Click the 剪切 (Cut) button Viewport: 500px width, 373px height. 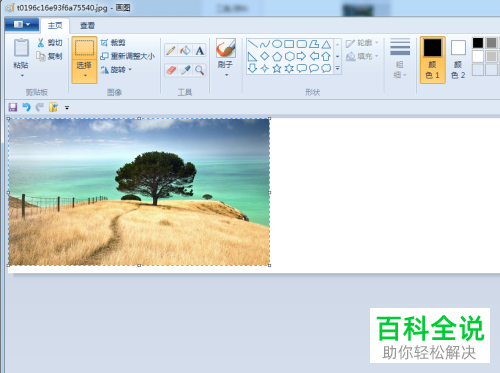pos(50,43)
